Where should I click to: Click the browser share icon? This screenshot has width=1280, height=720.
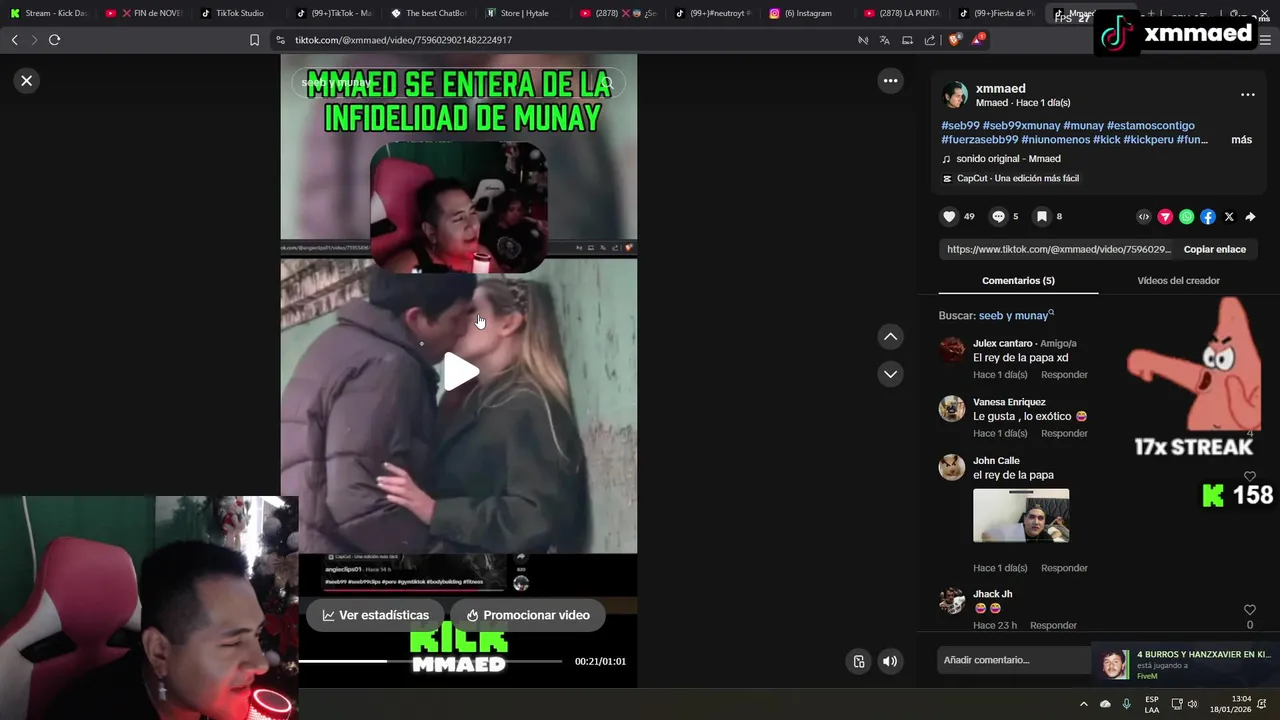tap(930, 40)
